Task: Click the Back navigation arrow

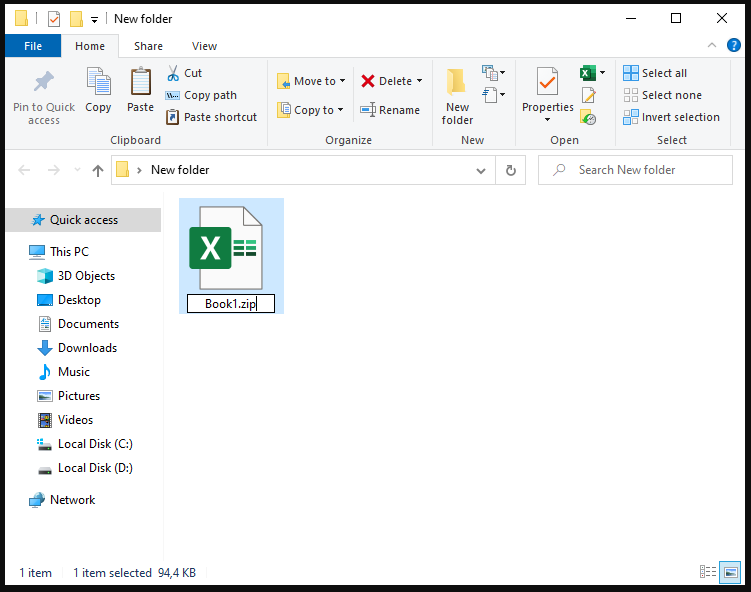Action: coord(24,170)
